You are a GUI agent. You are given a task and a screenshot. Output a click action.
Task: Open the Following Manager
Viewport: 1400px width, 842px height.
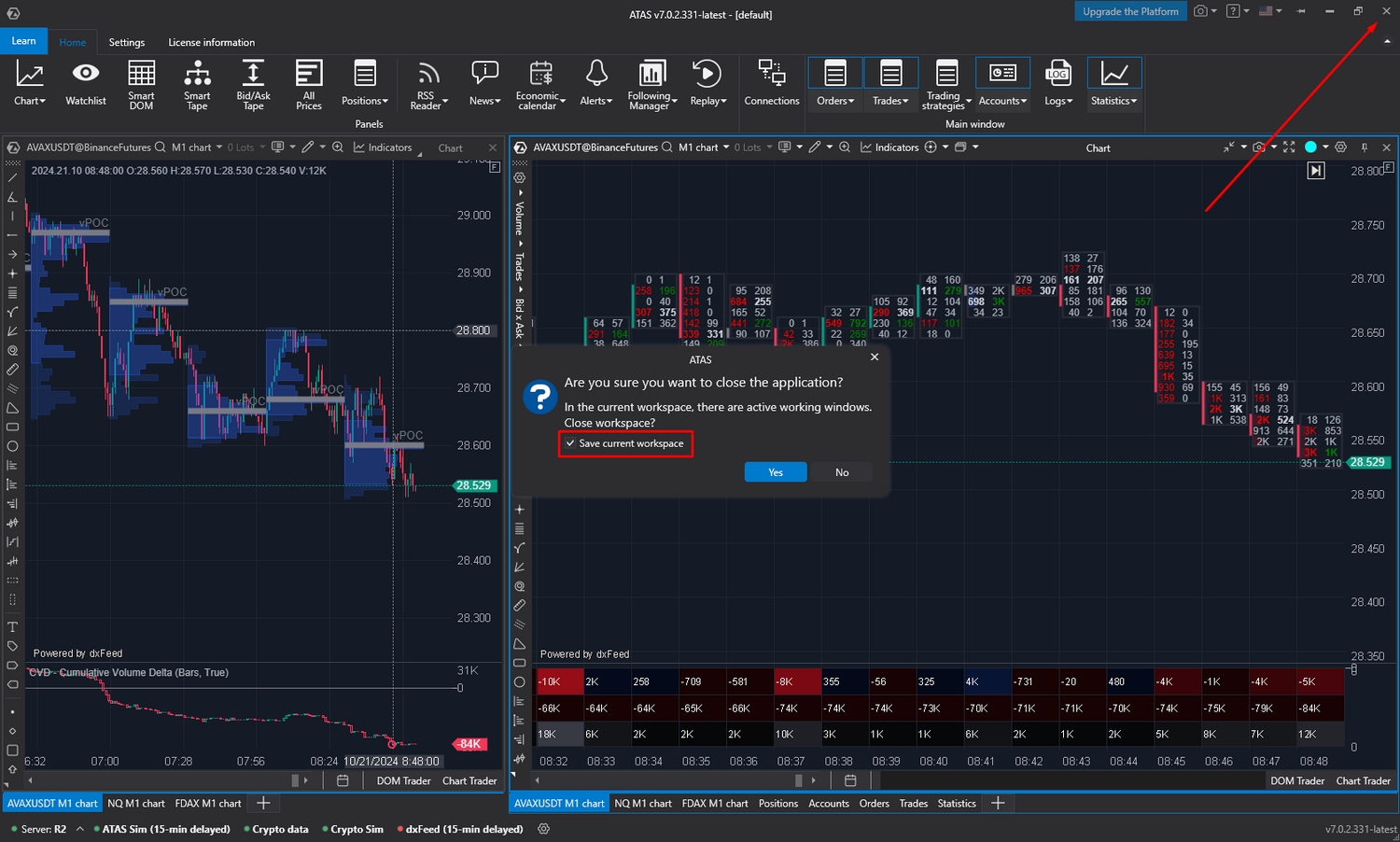(651, 84)
